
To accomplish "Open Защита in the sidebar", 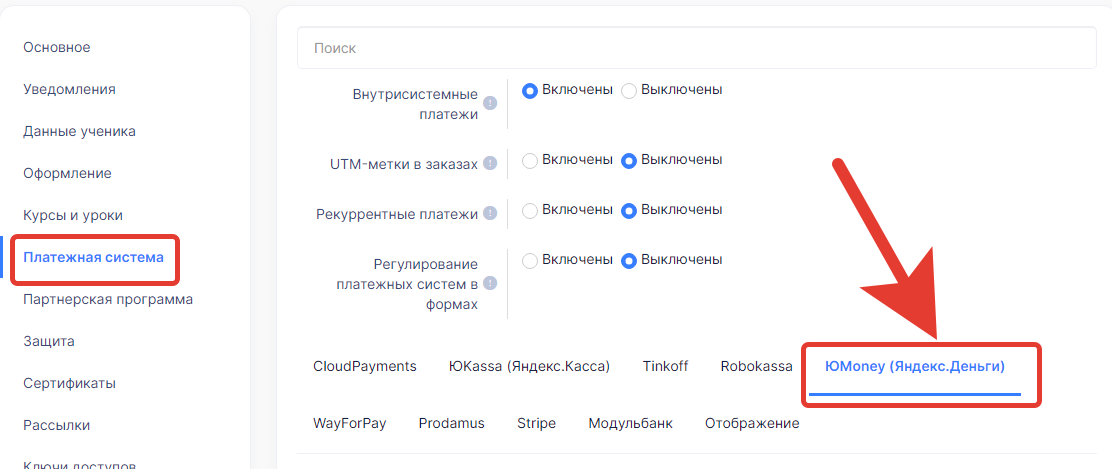I will click(x=49, y=341).
